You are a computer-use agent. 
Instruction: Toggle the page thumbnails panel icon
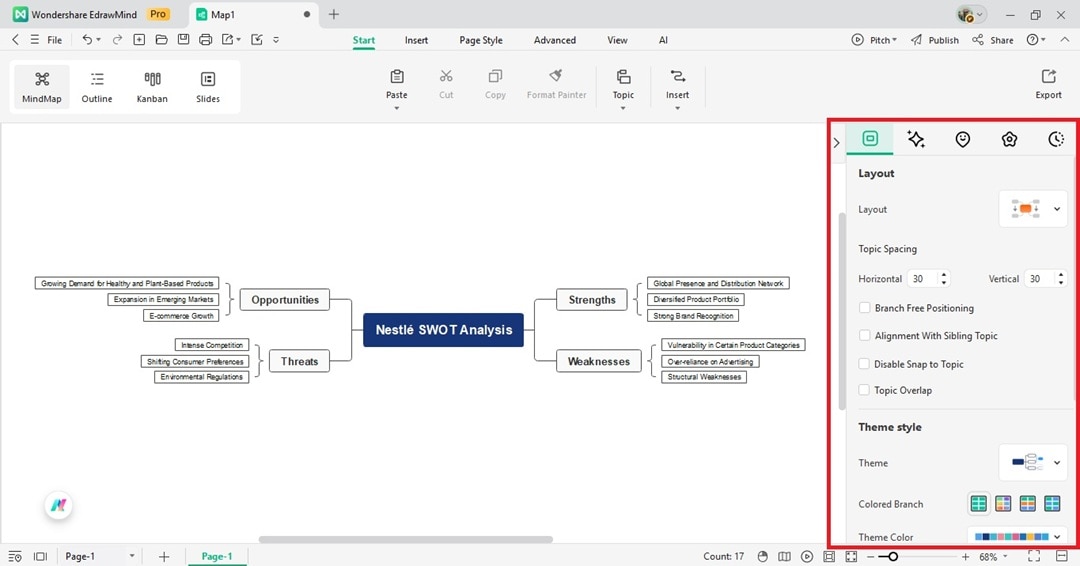[x=40, y=556]
